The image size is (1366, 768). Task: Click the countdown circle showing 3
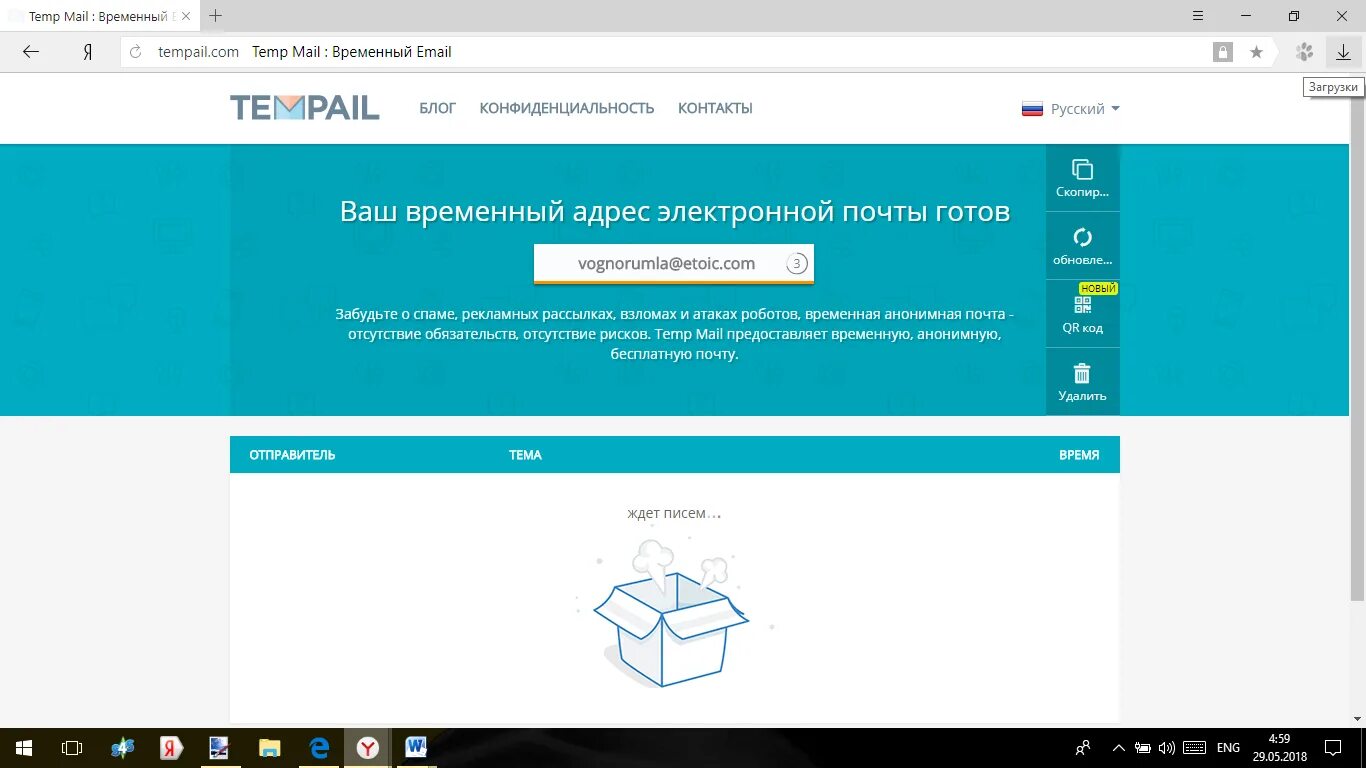[796, 264]
